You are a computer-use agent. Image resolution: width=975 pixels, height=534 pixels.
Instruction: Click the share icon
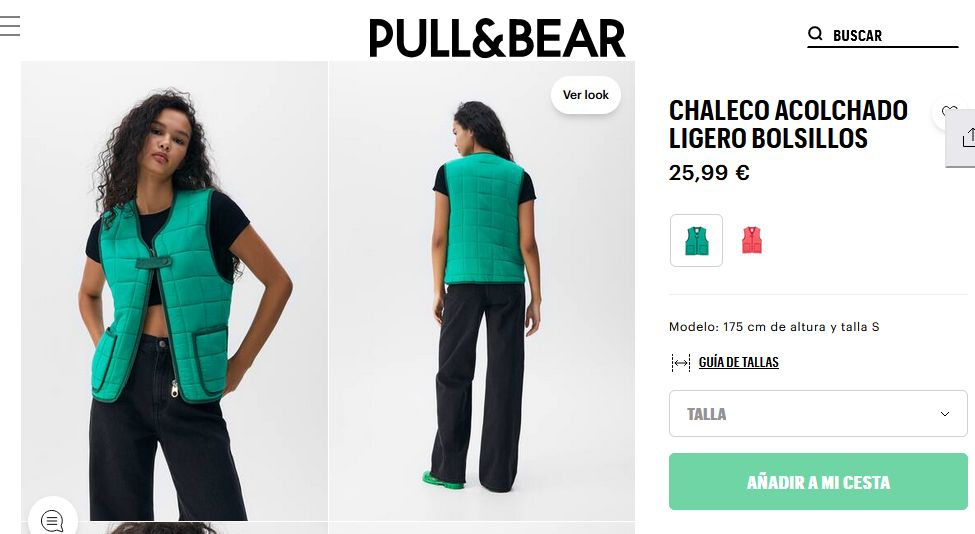(x=967, y=137)
